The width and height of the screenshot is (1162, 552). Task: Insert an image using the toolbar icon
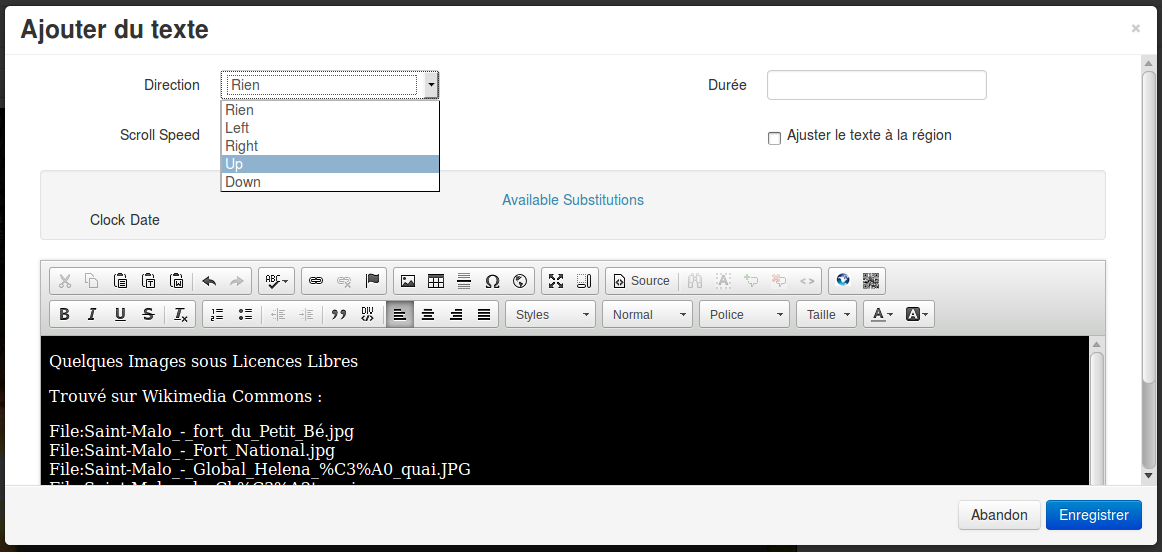click(x=408, y=281)
